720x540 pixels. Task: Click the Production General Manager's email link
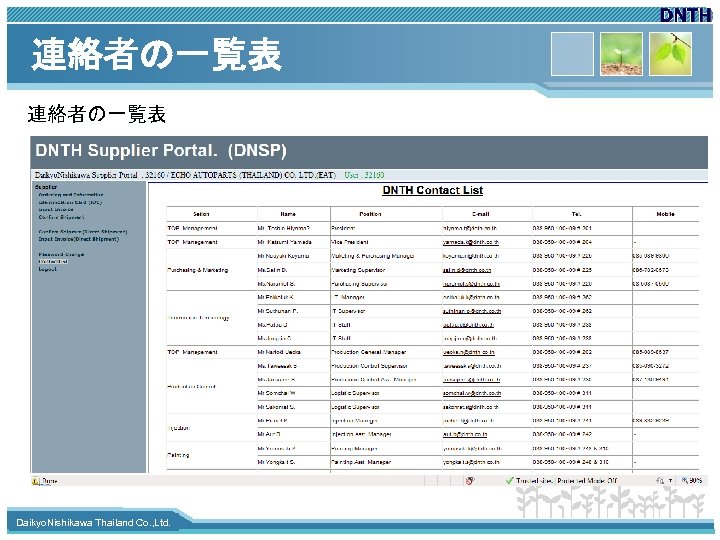coord(469,352)
